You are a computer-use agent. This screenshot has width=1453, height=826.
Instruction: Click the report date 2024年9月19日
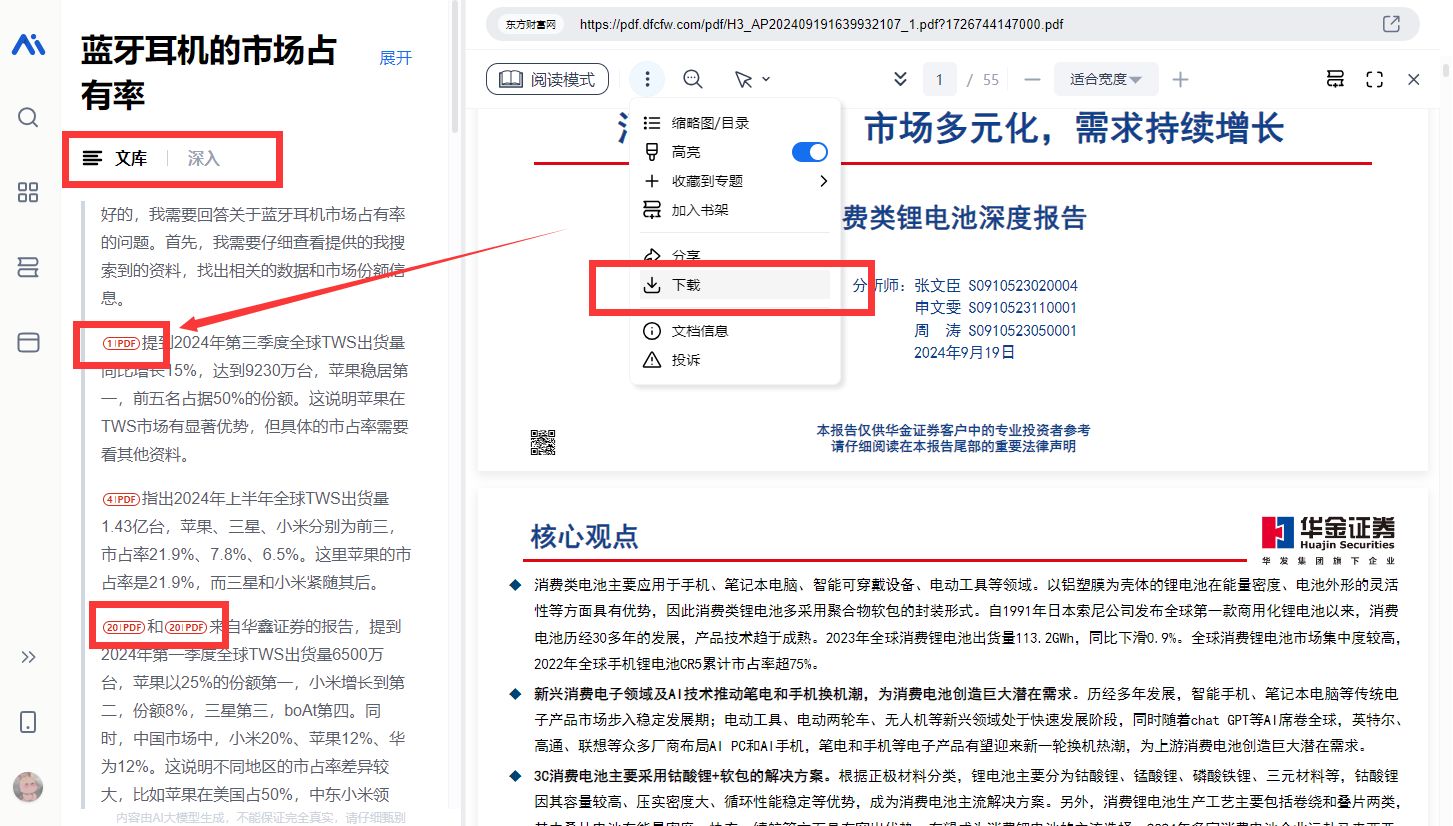[964, 352]
